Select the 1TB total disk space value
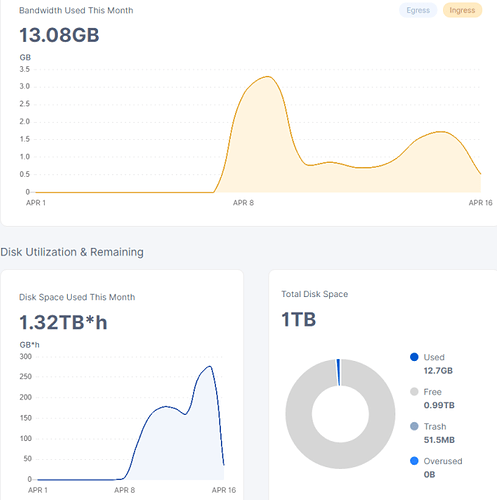 tap(298, 319)
